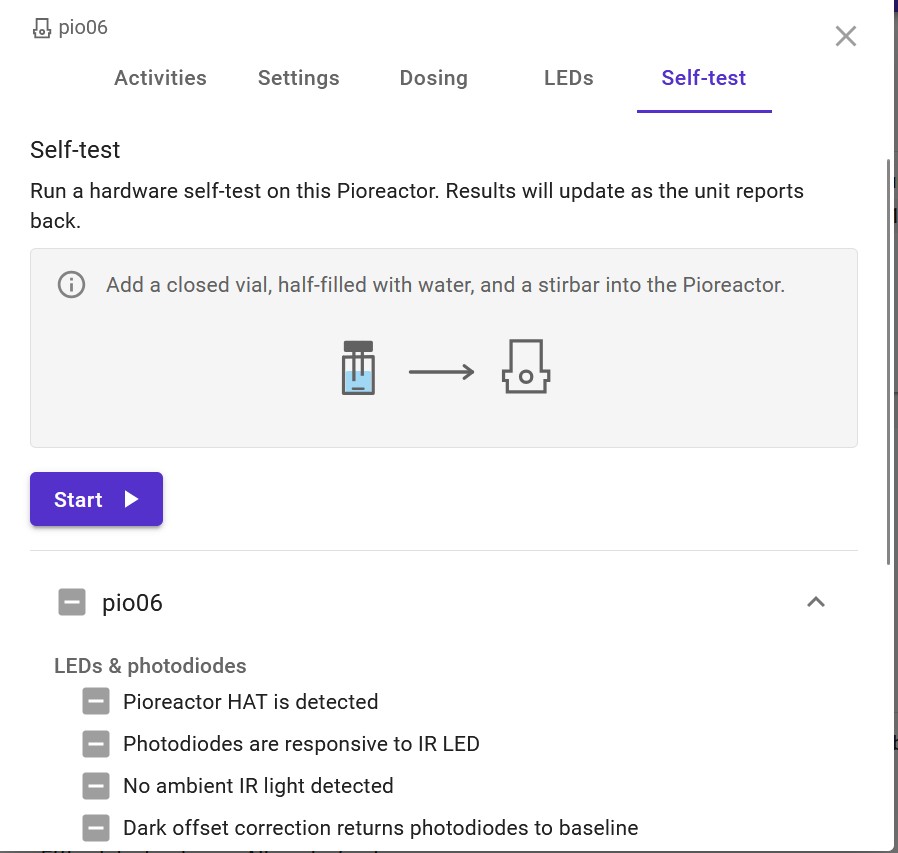Click the Pioreactor device outline icon
The height and width of the screenshot is (853, 898).
click(526, 367)
